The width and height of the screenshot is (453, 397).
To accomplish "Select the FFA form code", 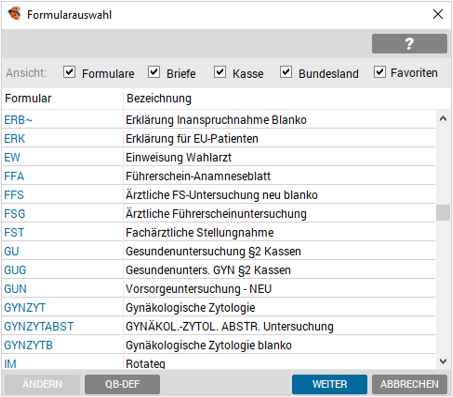I will [14, 176].
